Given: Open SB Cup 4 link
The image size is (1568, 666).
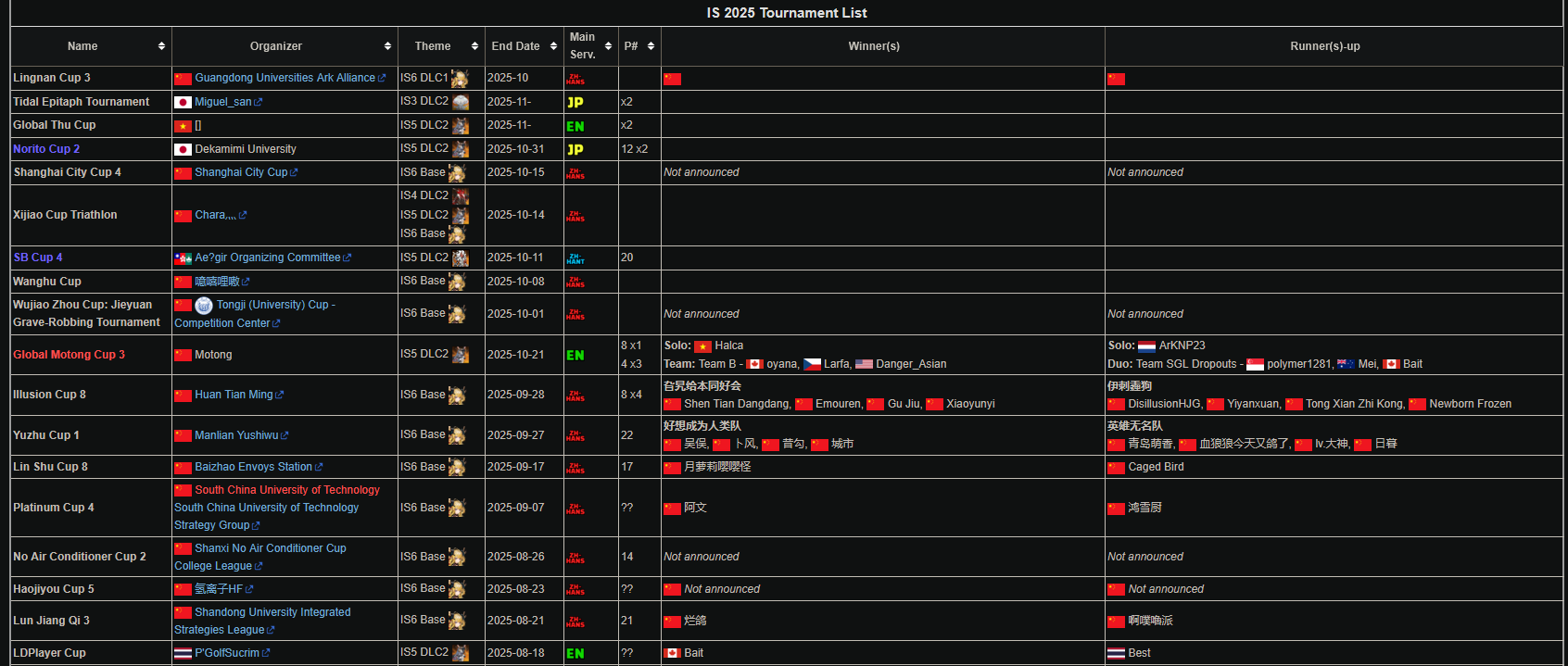Looking at the screenshot, I should [x=38, y=258].
